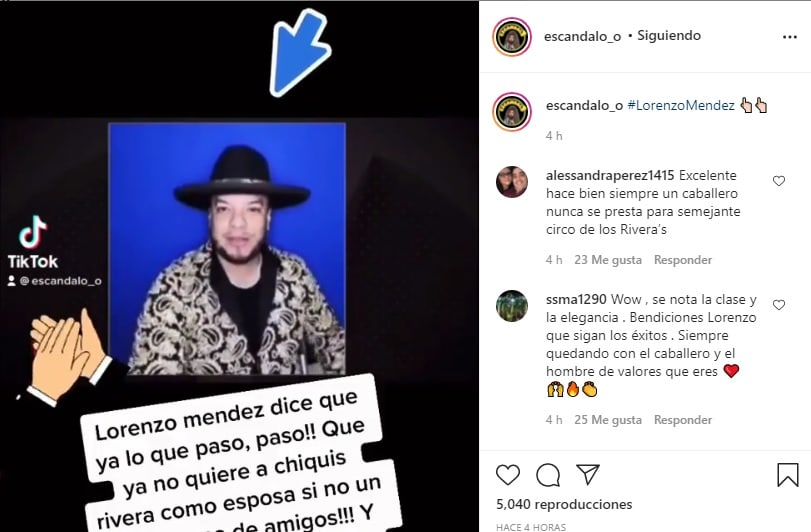View 23 Me gusta on first comment
811x532 pixels.
(x=608, y=260)
